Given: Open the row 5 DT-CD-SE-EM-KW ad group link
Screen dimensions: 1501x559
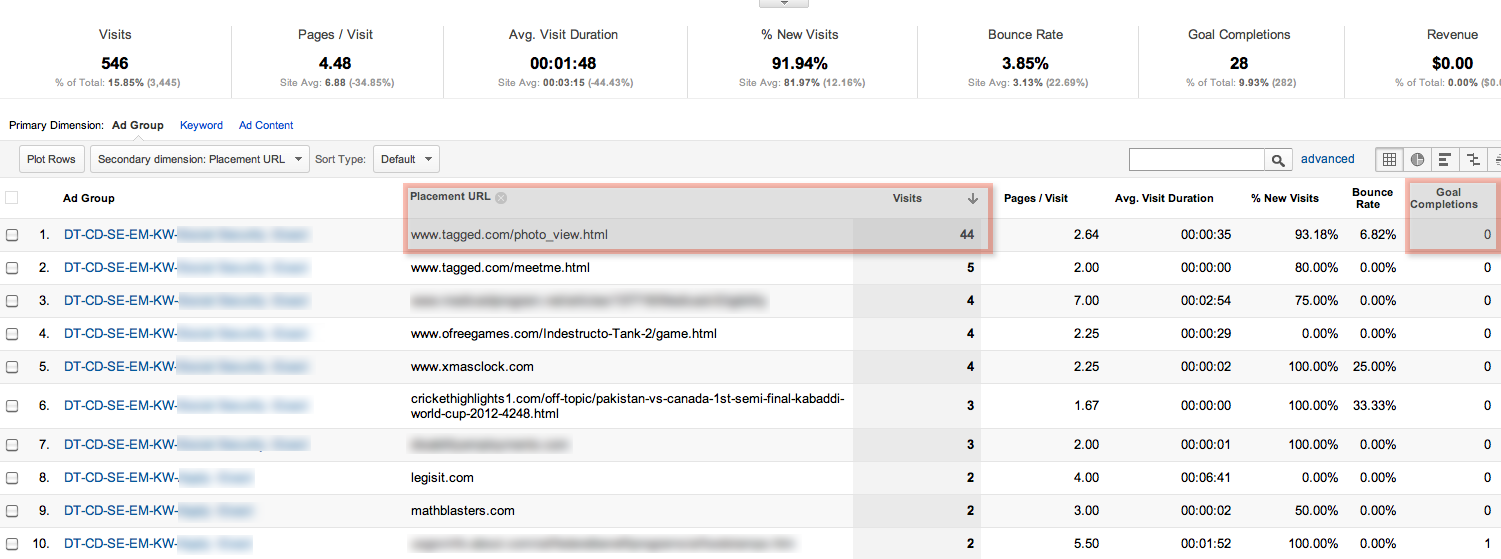Looking at the screenshot, I should (x=186, y=367).
